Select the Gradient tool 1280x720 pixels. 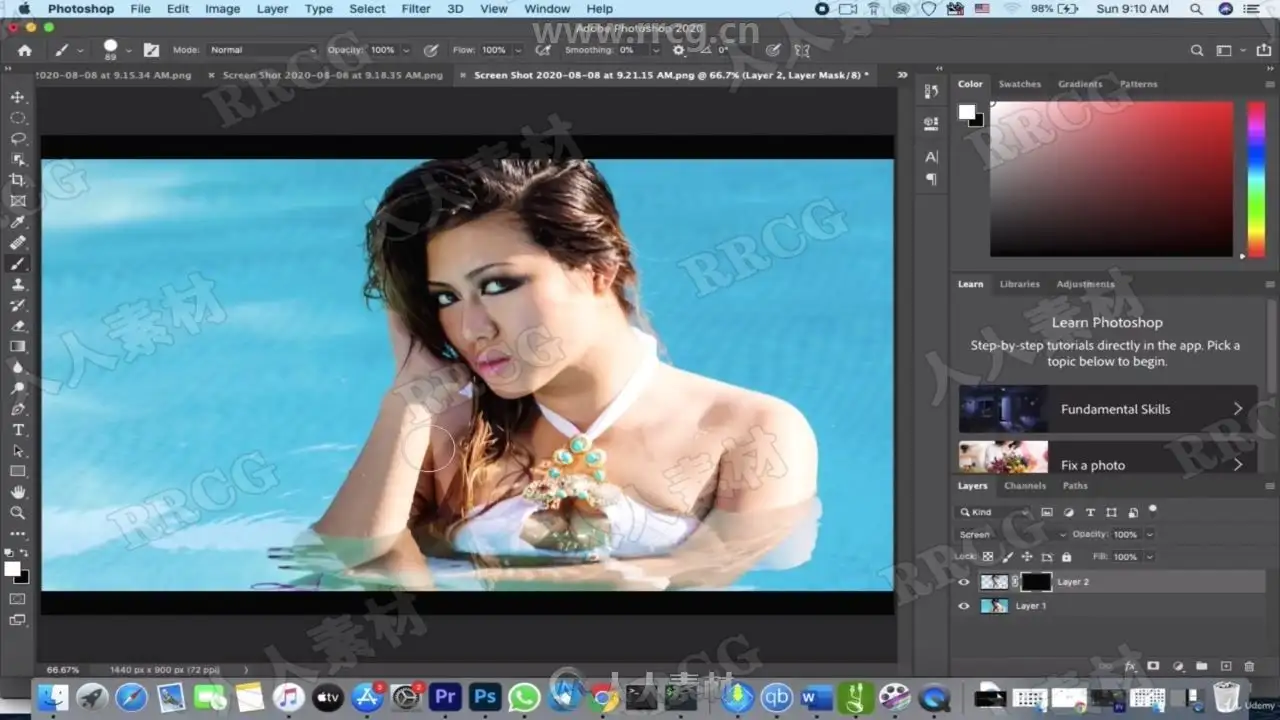click(18, 347)
